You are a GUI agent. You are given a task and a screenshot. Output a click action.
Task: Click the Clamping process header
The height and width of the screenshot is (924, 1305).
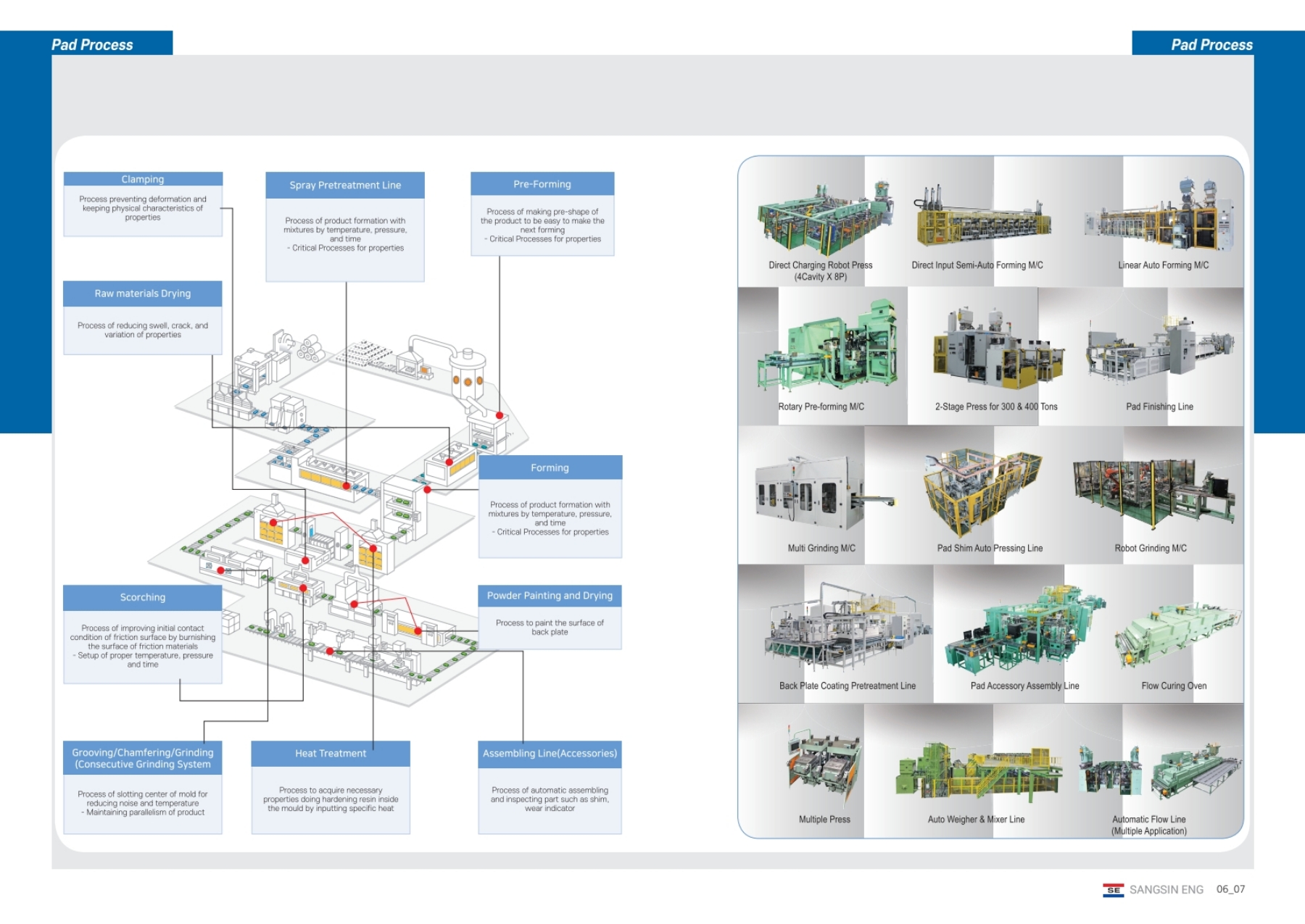[x=143, y=179]
